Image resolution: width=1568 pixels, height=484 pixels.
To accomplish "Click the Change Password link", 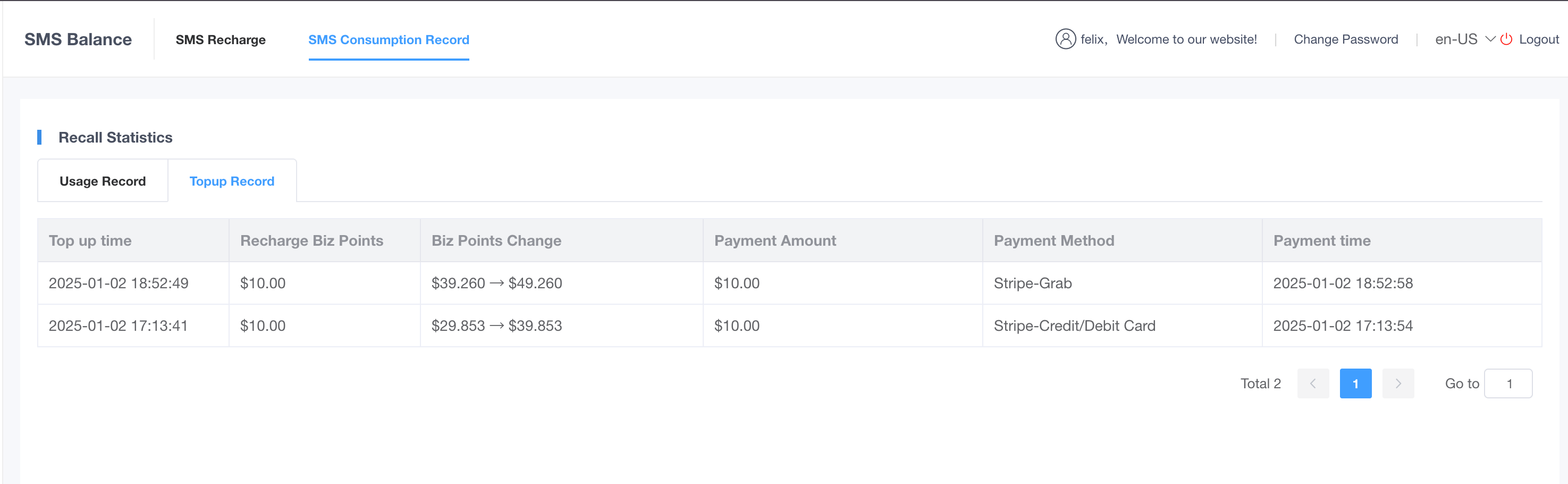I will point(1346,39).
